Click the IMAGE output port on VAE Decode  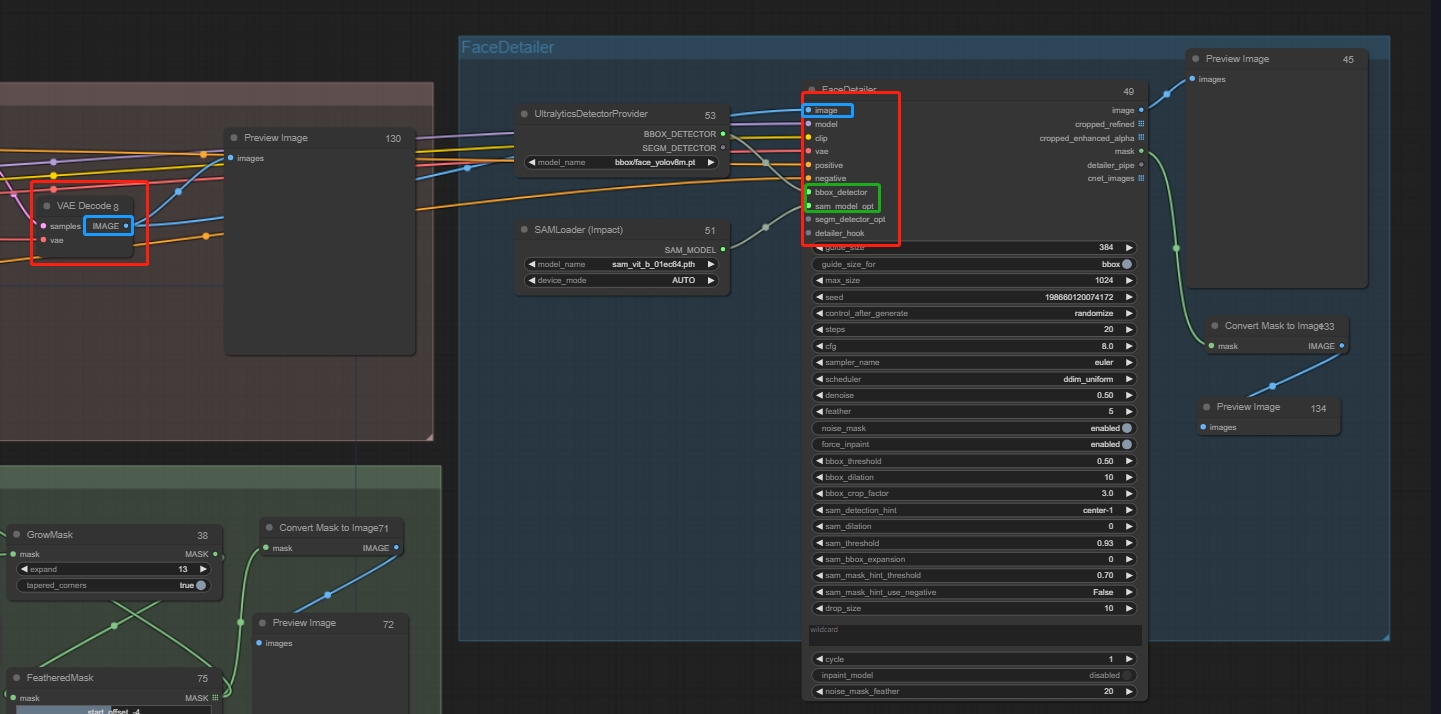coord(126,226)
